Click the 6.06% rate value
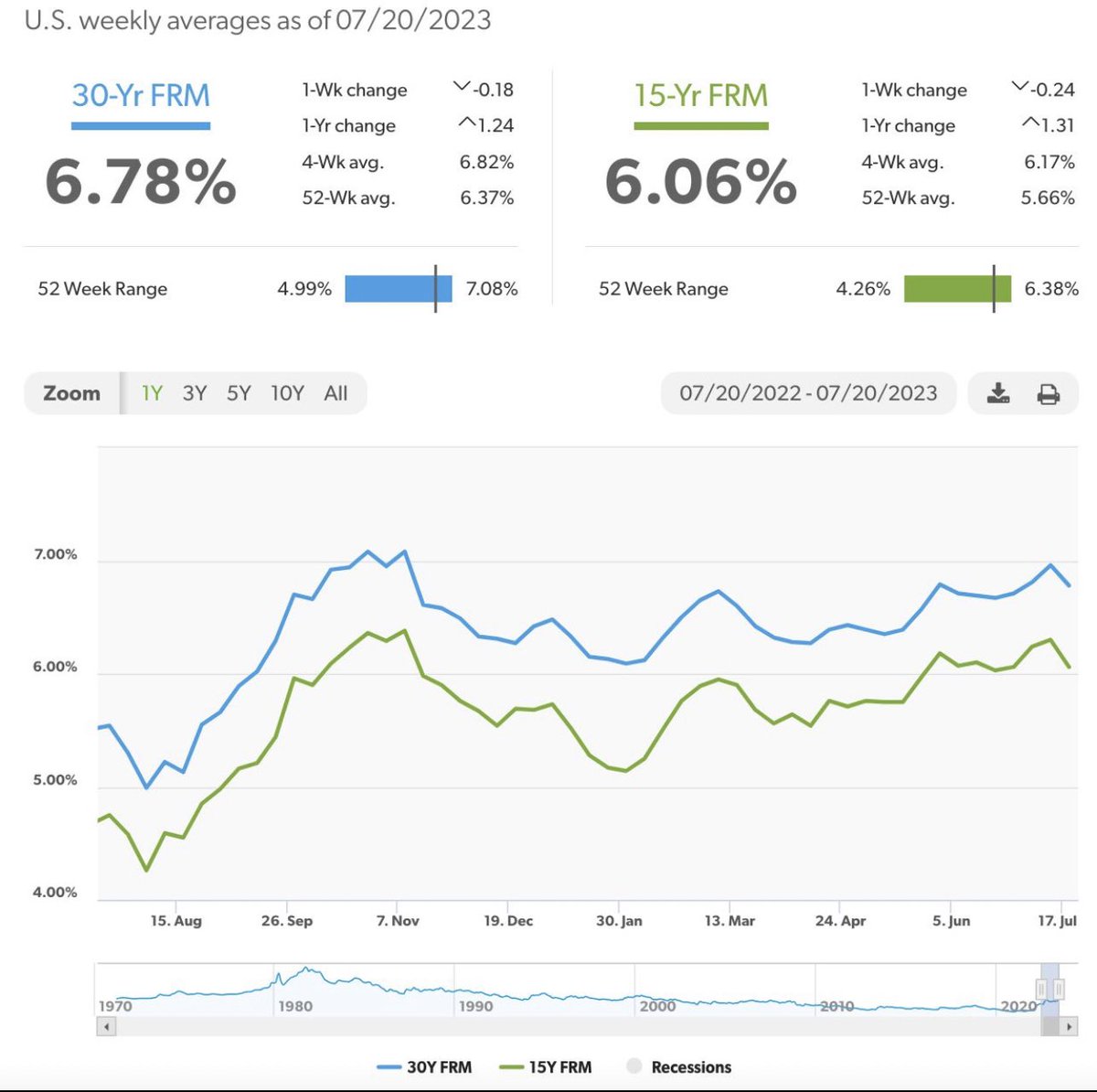 tap(701, 180)
